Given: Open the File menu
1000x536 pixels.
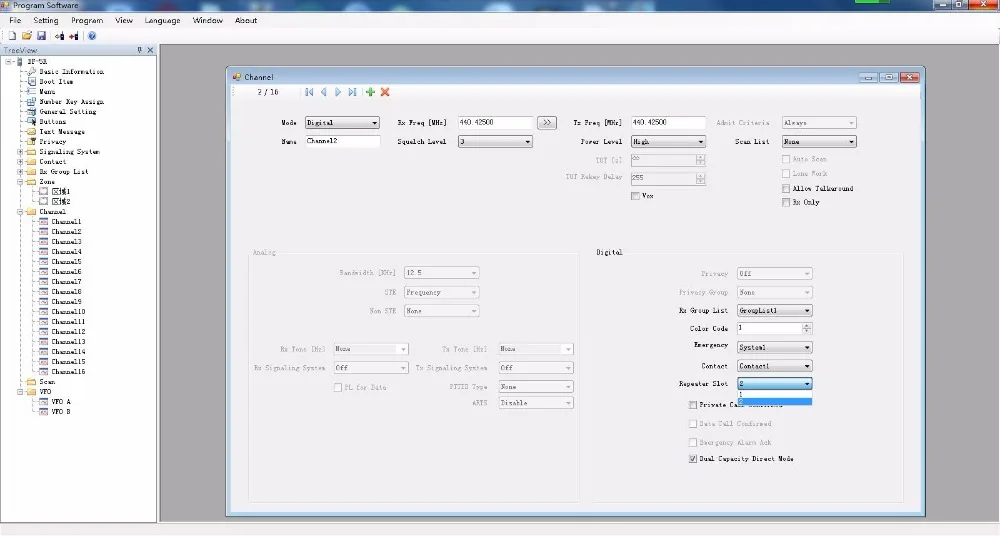Looking at the screenshot, I should click(15, 20).
